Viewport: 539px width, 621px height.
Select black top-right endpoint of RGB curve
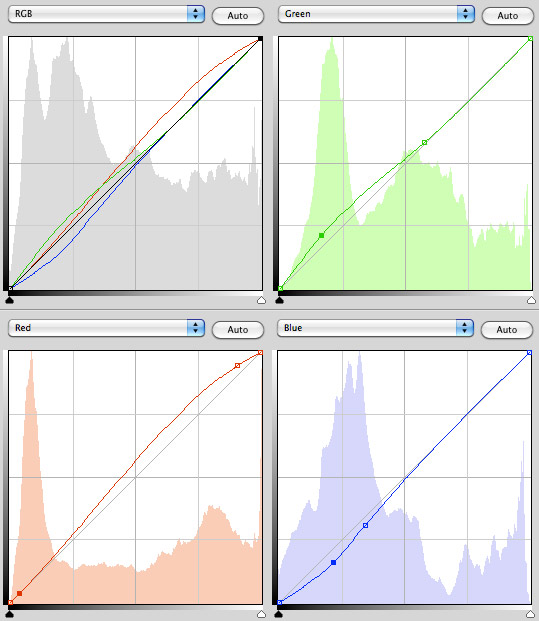(x=260, y=39)
